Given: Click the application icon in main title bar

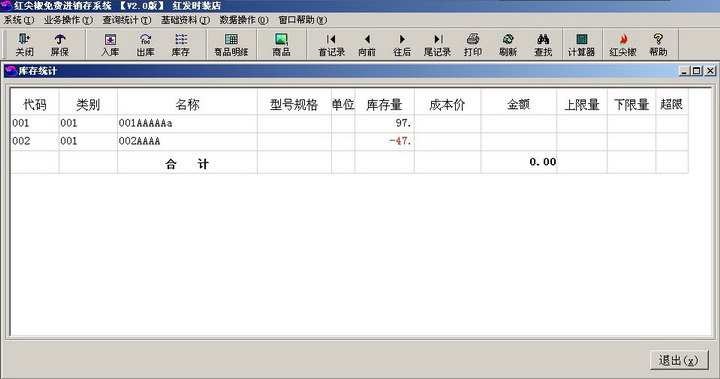Looking at the screenshot, I should [6, 5].
